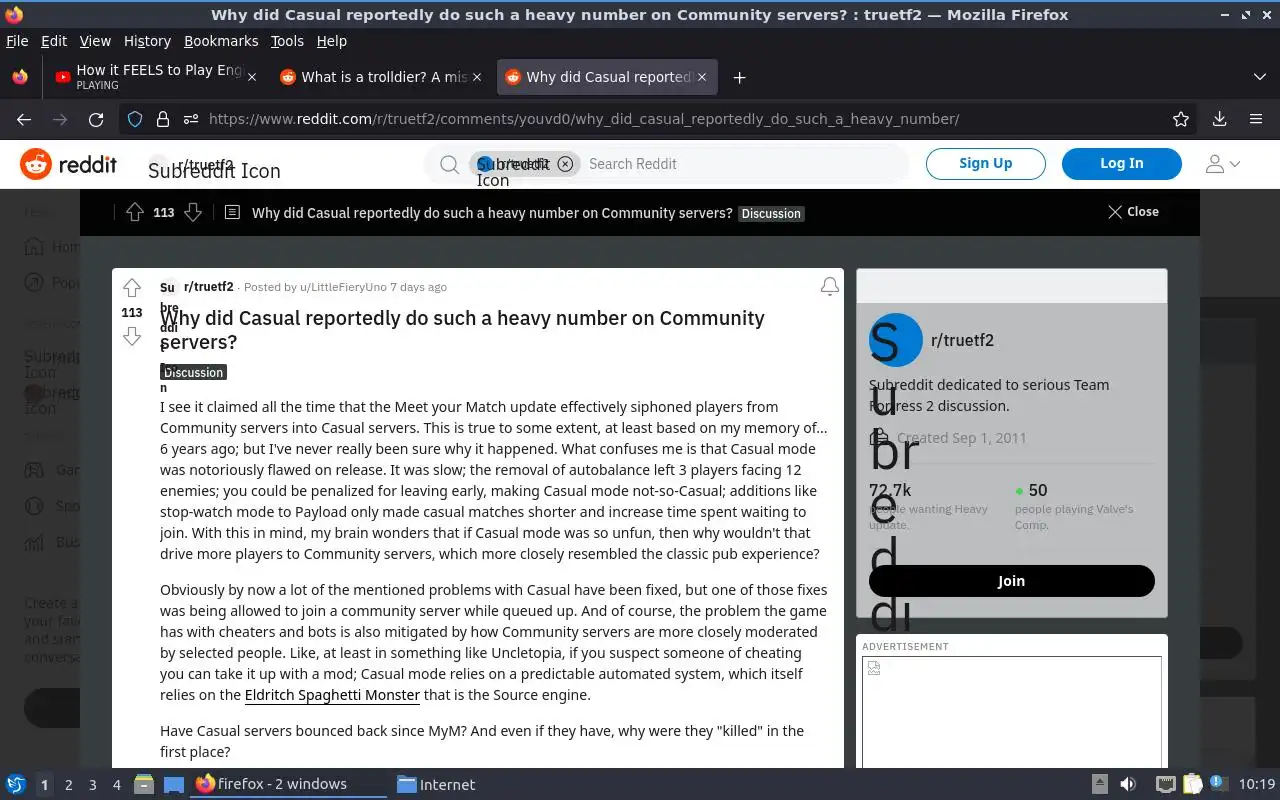Switch to workspace 3 in the taskbar
Viewport: 1280px width, 800px height.
92,785
